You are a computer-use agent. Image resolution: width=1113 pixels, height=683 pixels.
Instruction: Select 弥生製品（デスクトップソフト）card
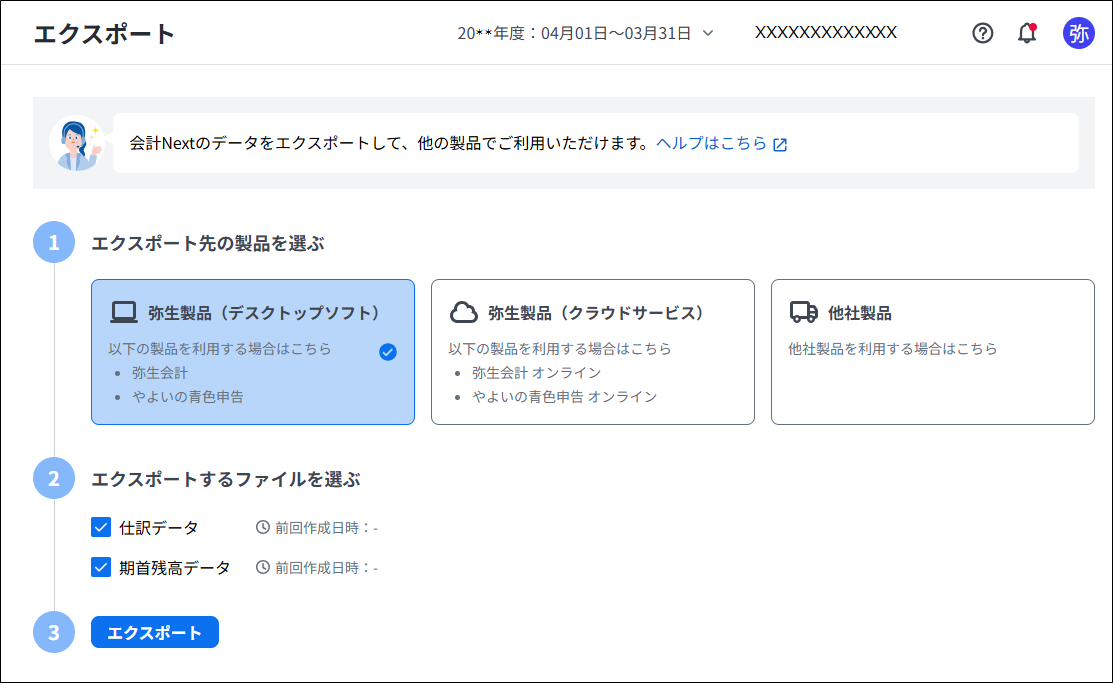253,352
